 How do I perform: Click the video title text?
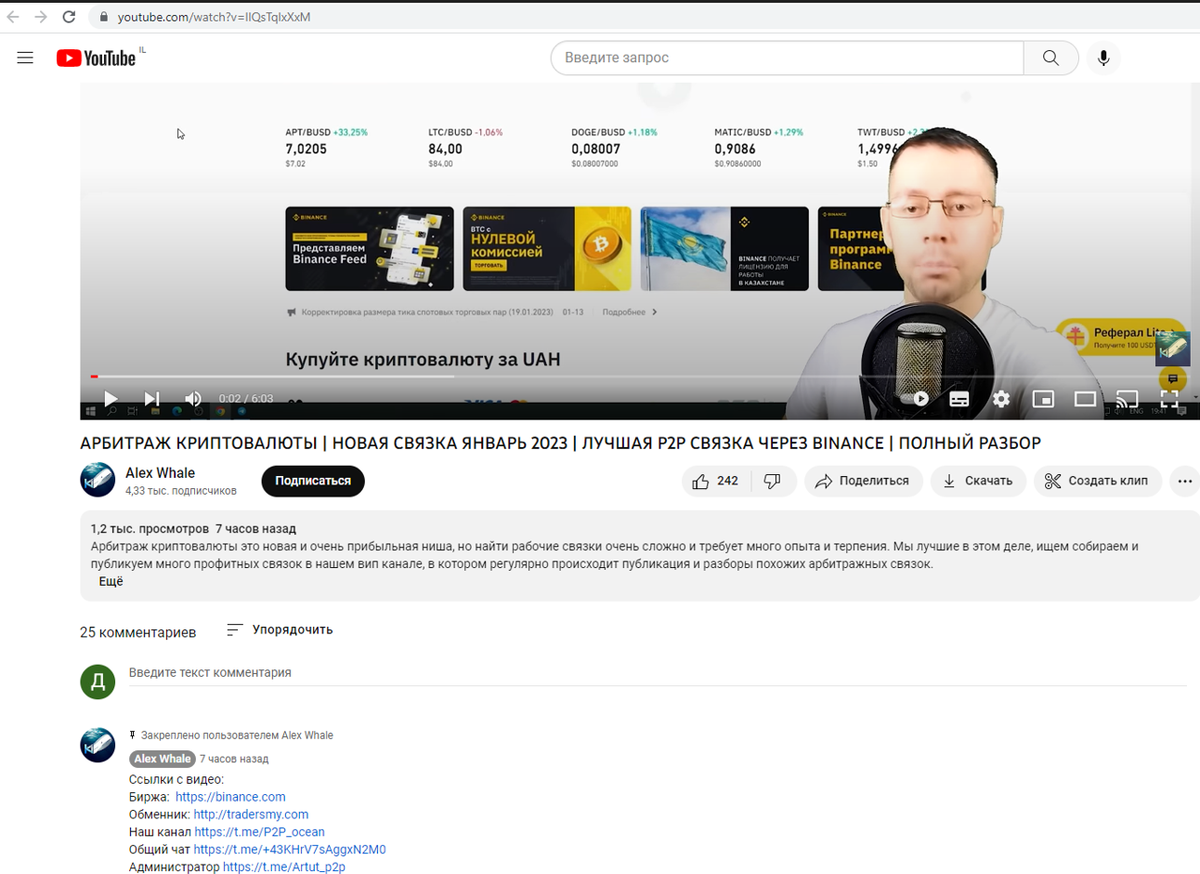coord(560,443)
